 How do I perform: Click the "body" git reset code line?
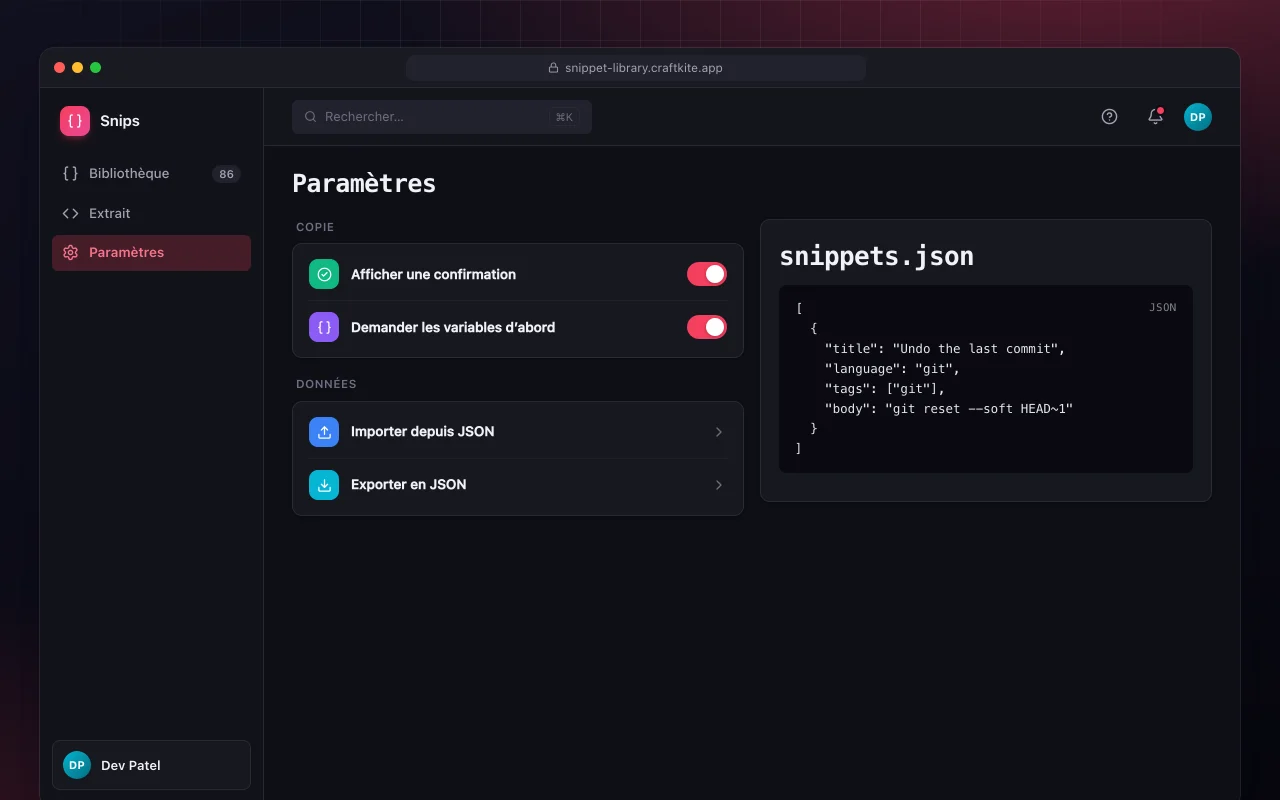coord(949,409)
